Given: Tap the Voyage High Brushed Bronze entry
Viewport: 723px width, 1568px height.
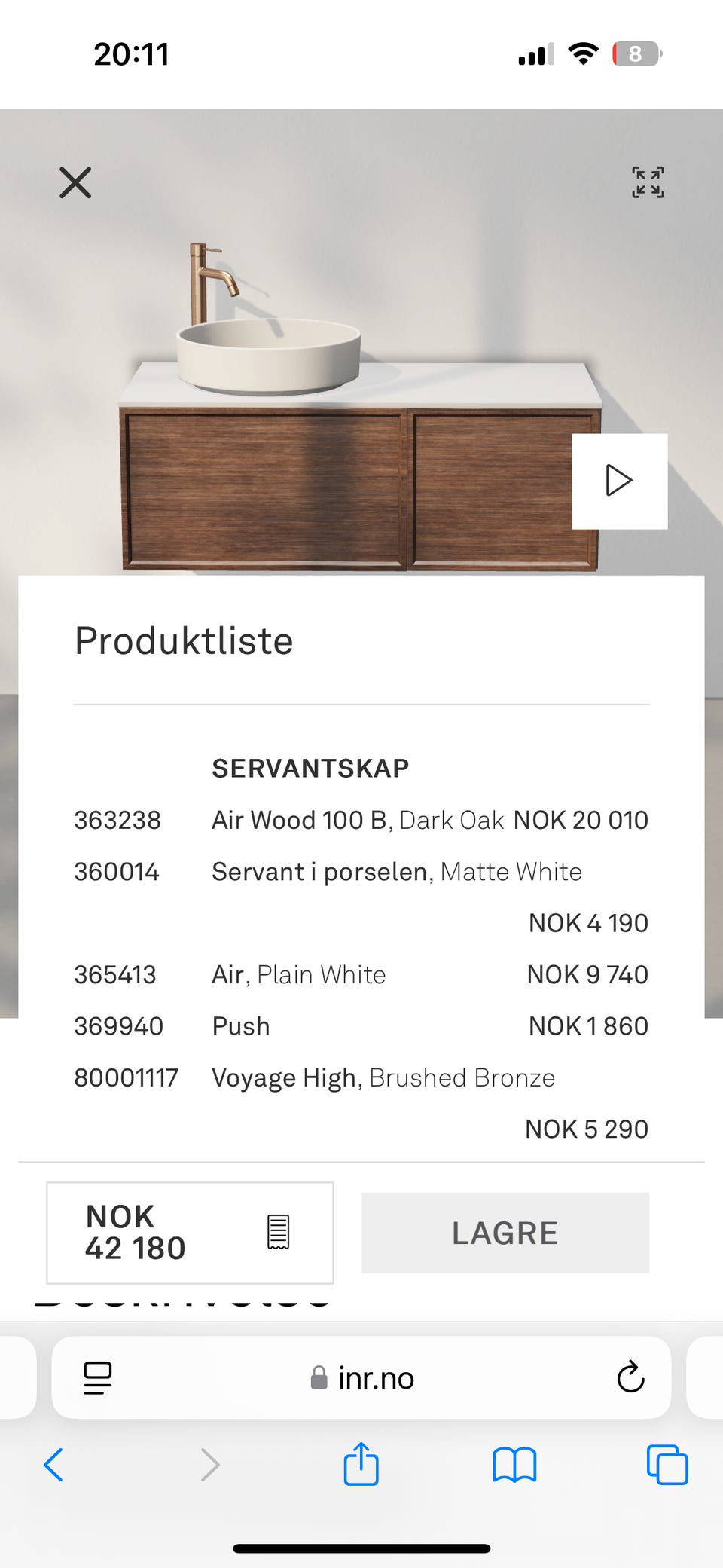Looking at the screenshot, I should pyautogui.click(x=361, y=1103).
